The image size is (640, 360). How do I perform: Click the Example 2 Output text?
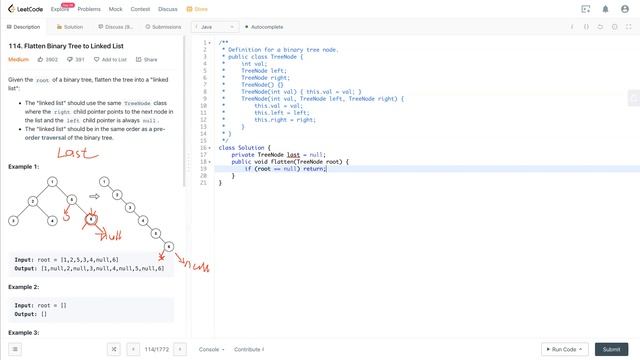point(31,314)
